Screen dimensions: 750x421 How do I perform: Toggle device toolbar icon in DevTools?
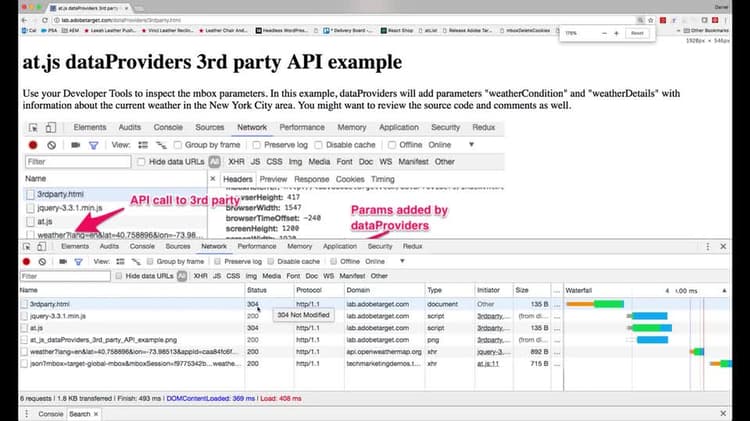[42, 246]
